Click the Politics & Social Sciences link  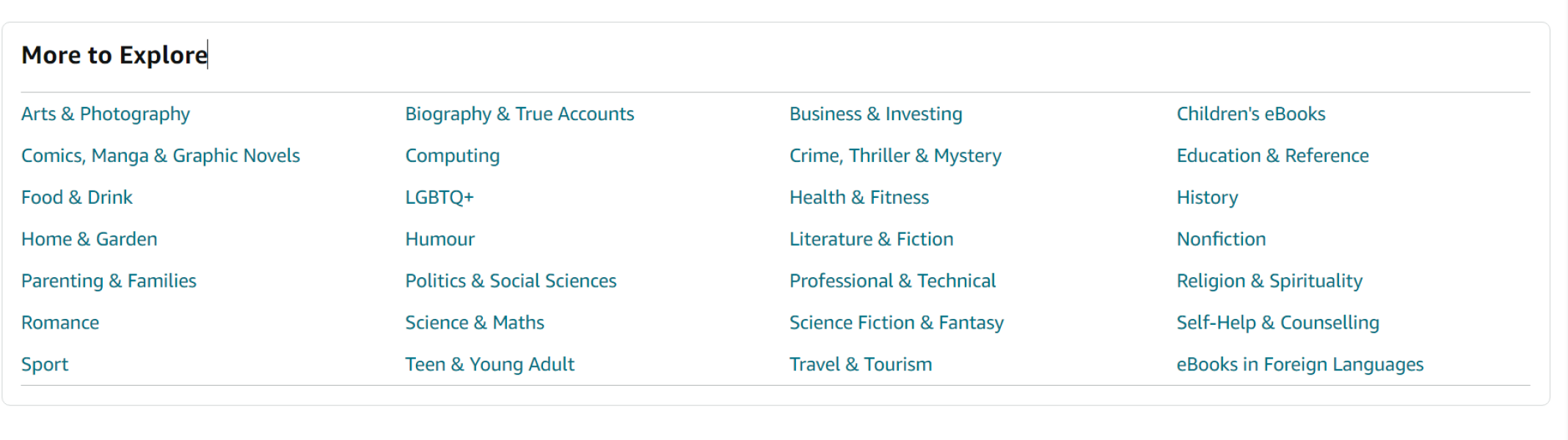point(510,281)
